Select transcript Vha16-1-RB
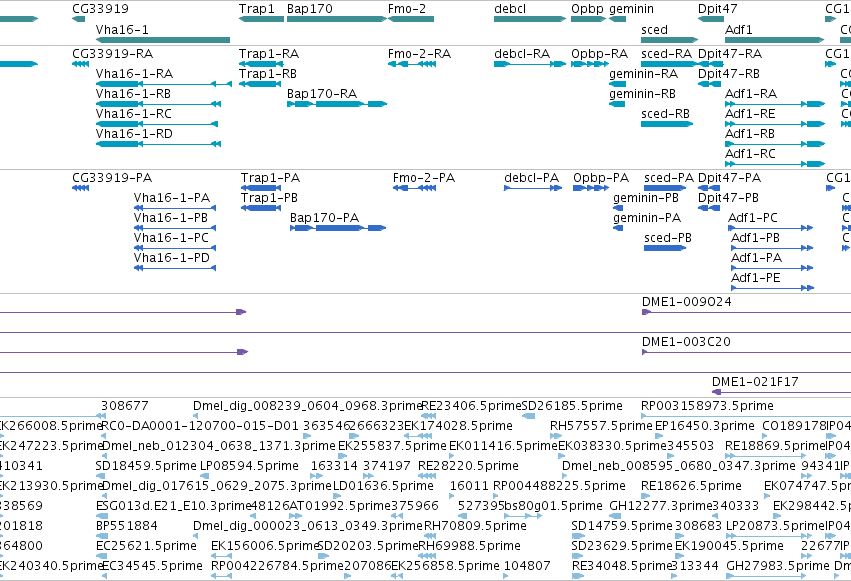This screenshot has height=581, width=851. click(x=134, y=94)
